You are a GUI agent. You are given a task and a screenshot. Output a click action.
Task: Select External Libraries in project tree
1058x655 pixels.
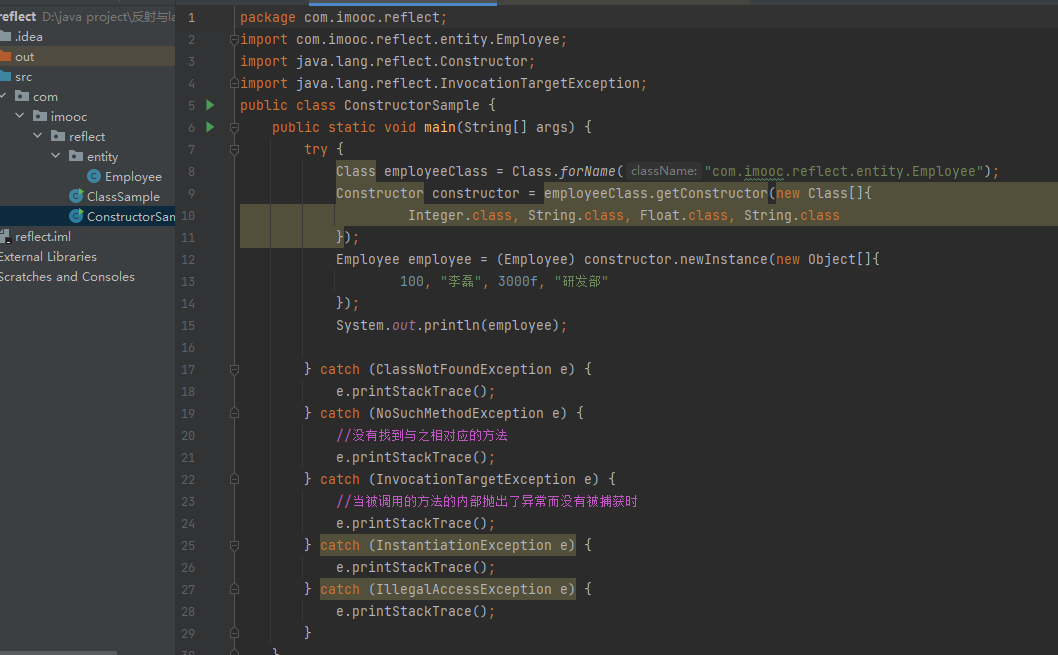tap(48, 257)
